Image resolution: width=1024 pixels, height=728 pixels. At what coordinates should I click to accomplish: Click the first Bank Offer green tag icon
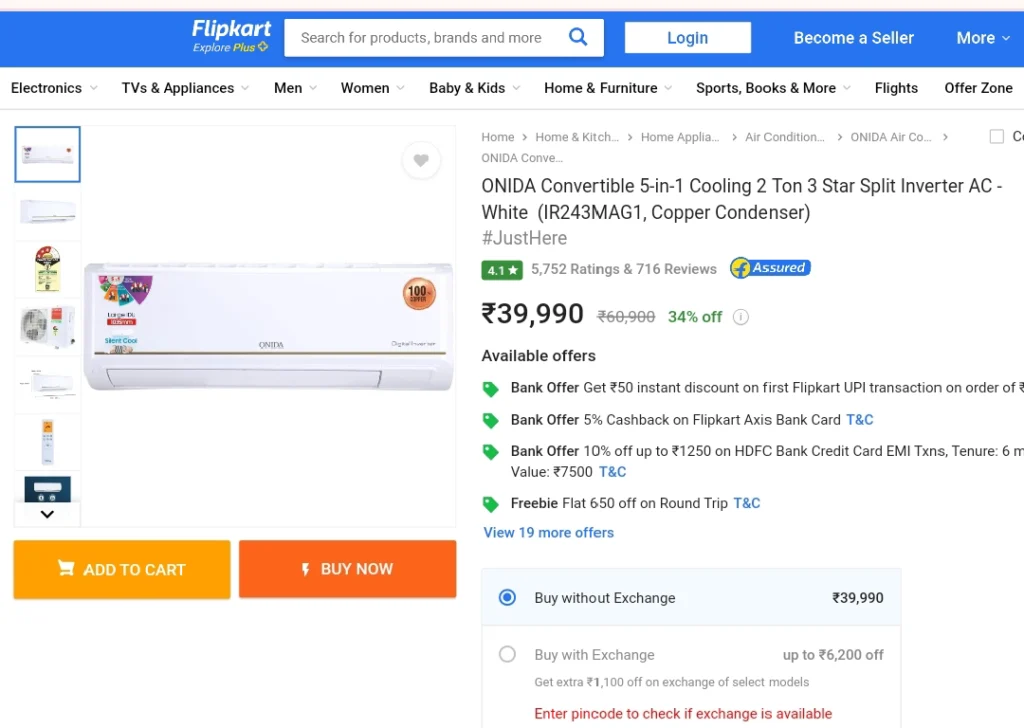tap(490, 389)
